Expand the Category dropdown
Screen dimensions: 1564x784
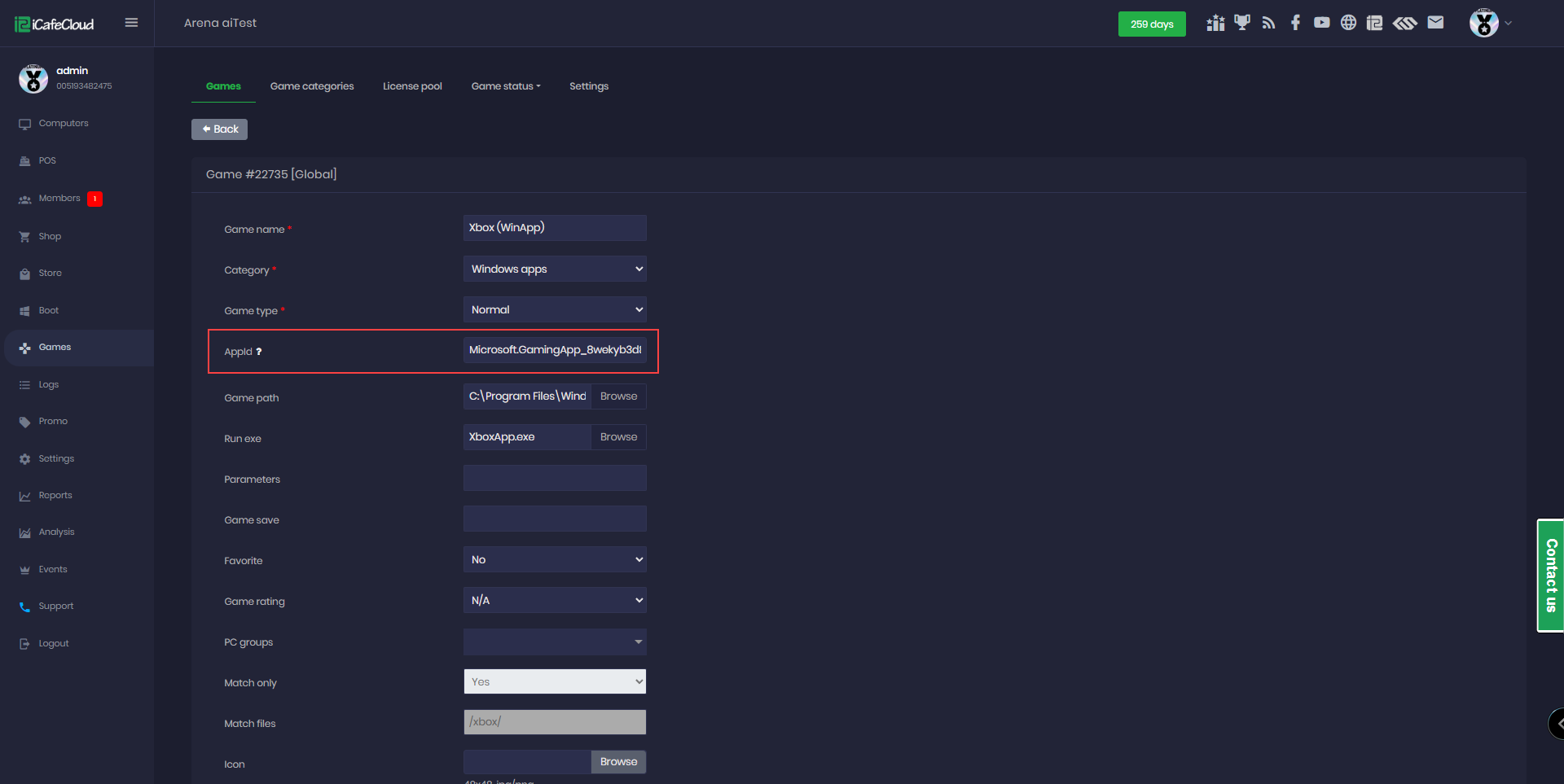point(555,269)
